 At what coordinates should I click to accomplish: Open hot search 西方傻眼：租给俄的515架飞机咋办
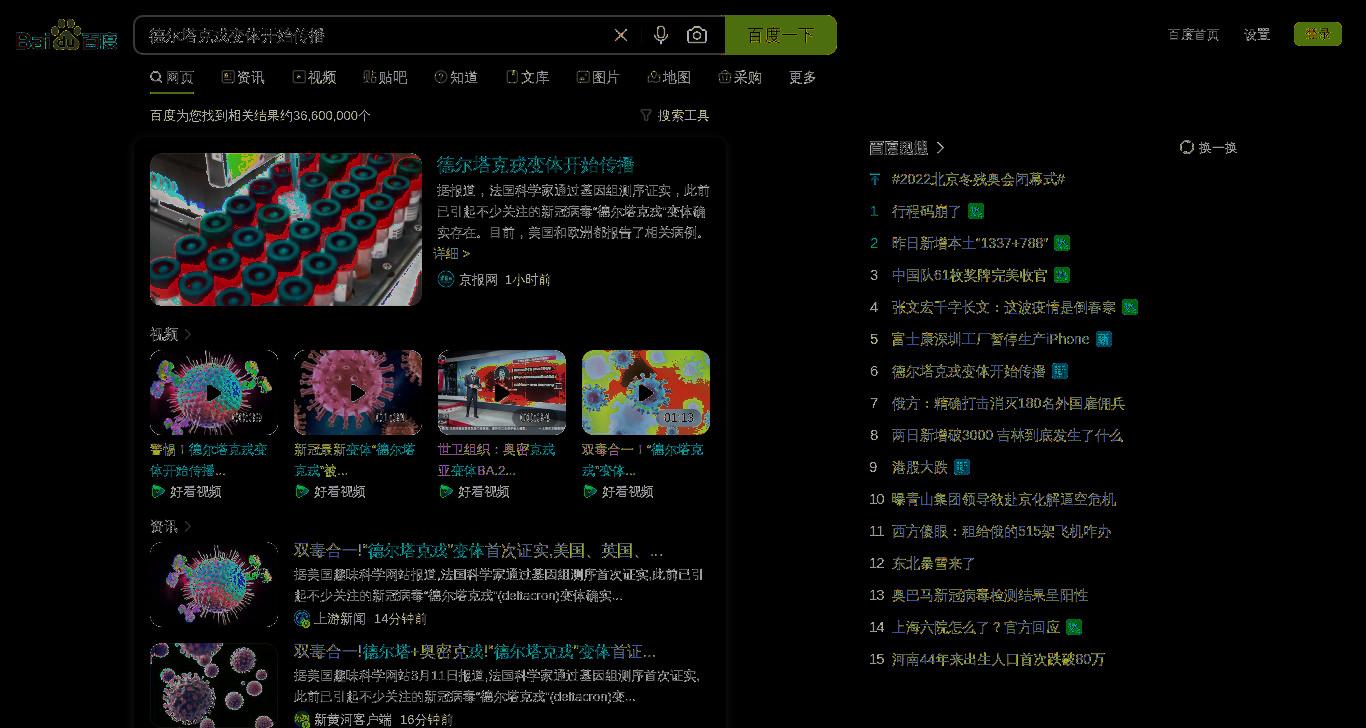pos(1001,531)
